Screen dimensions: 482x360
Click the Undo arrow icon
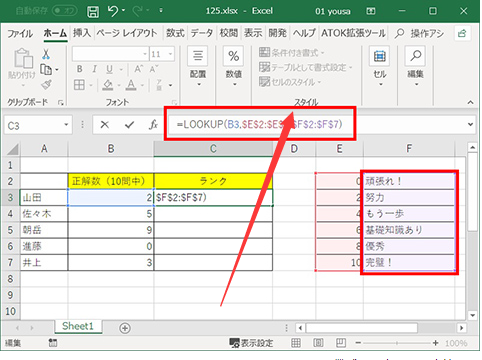click(x=113, y=11)
